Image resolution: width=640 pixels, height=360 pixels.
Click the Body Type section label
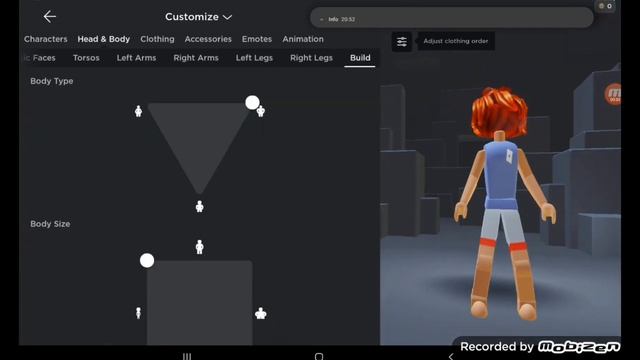[x=51, y=81]
